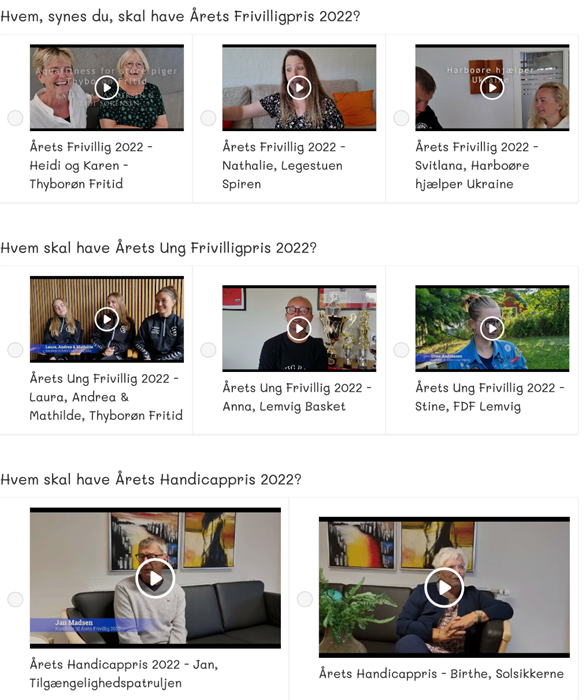
Task: Choose Jan, Tilgængelighedspatruljen radio button
Action: click(x=15, y=599)
